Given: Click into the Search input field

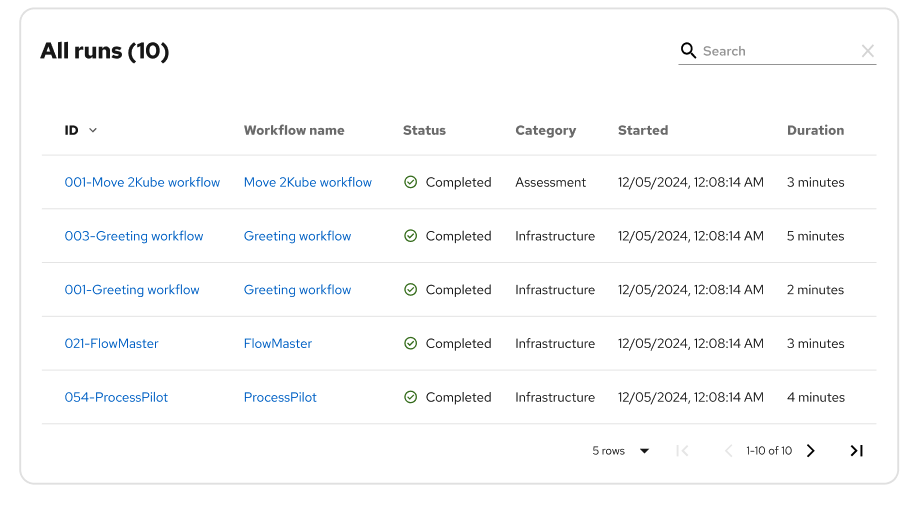Looking at the screenshot, I should click(775, 51).
